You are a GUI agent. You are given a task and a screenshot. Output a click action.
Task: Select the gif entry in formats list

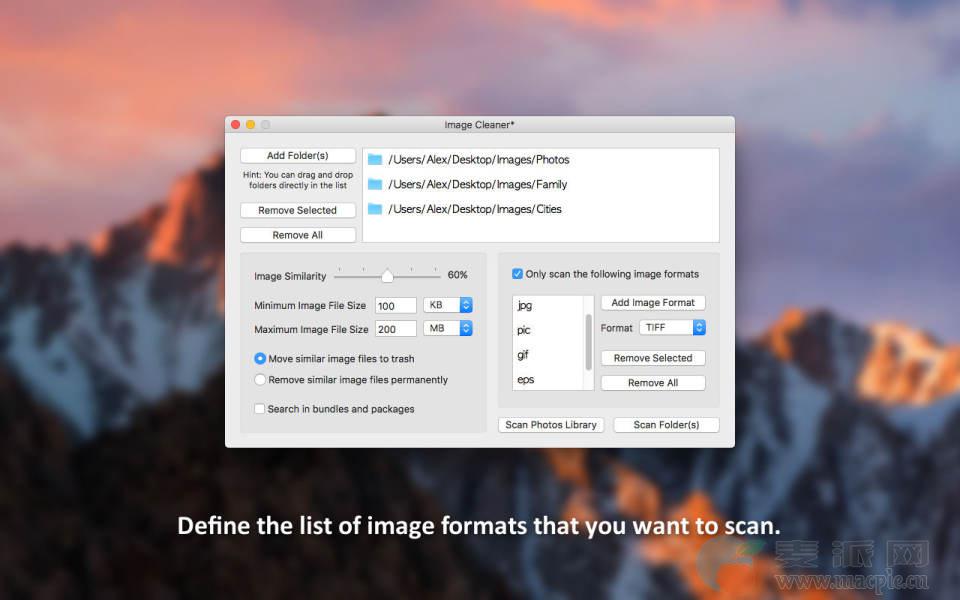(x=524, y=355)
